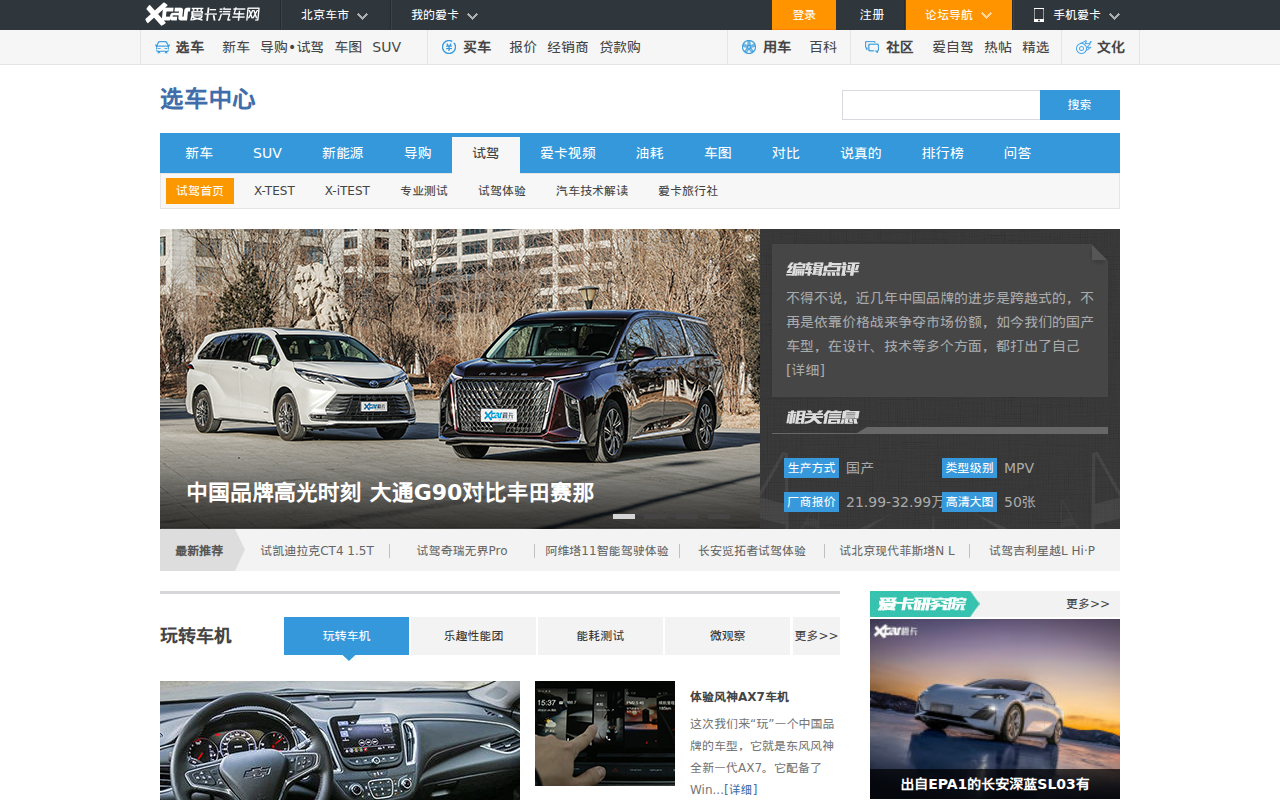Click [详细] in 编辑点评 panel
The image size is (1280, 800).
[806, 370]
